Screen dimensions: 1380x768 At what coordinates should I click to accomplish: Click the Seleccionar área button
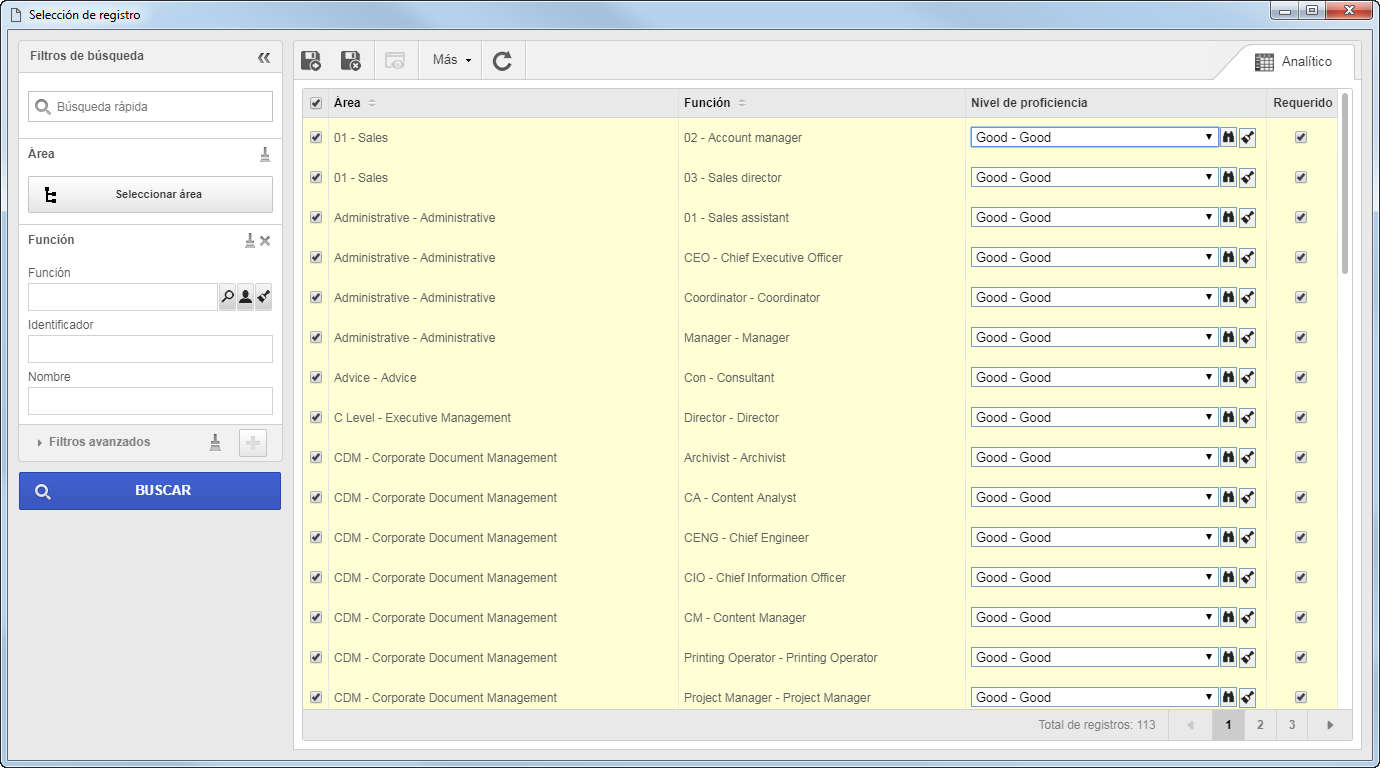(150, 195)
